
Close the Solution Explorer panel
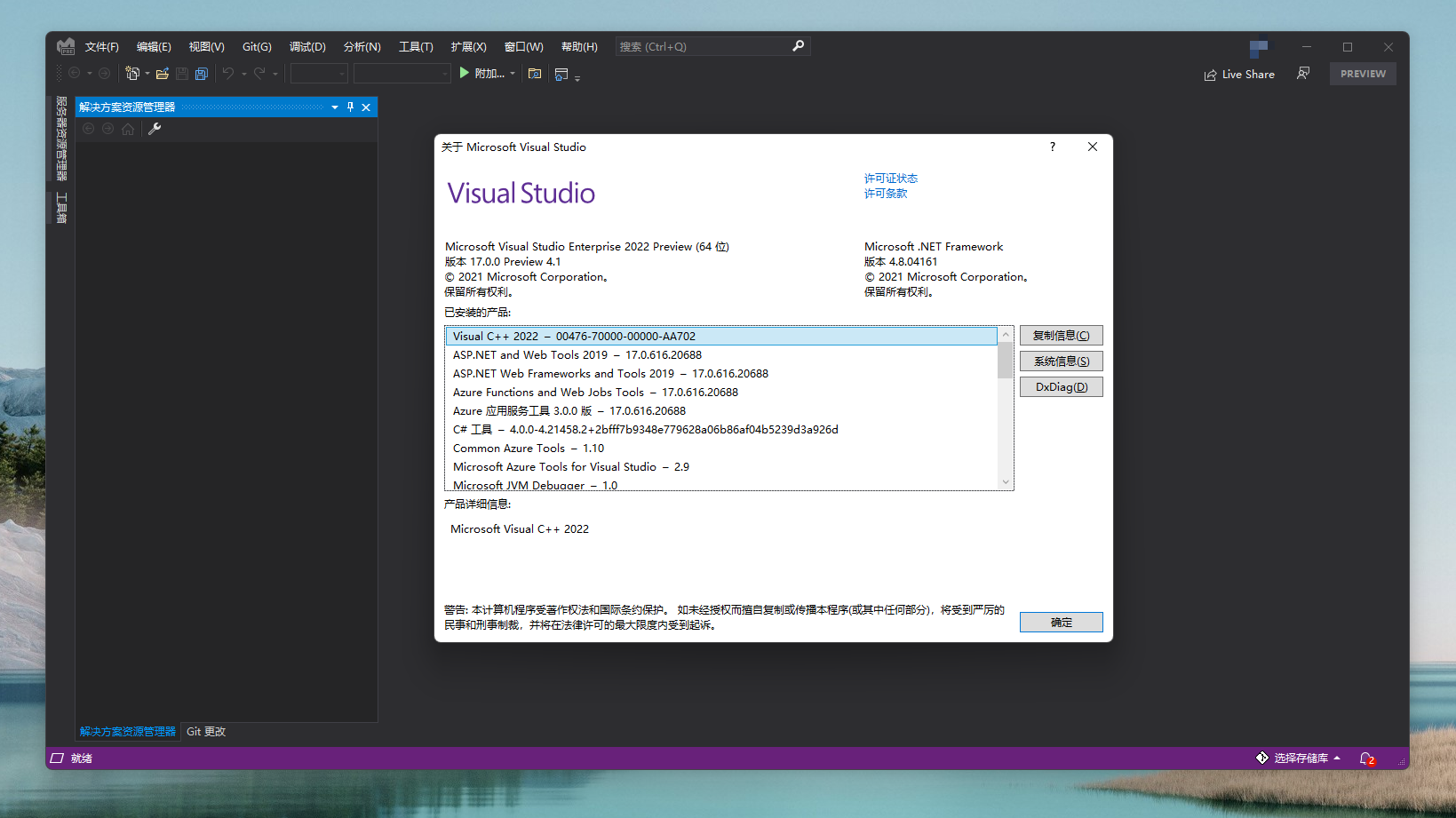[366, 107]
